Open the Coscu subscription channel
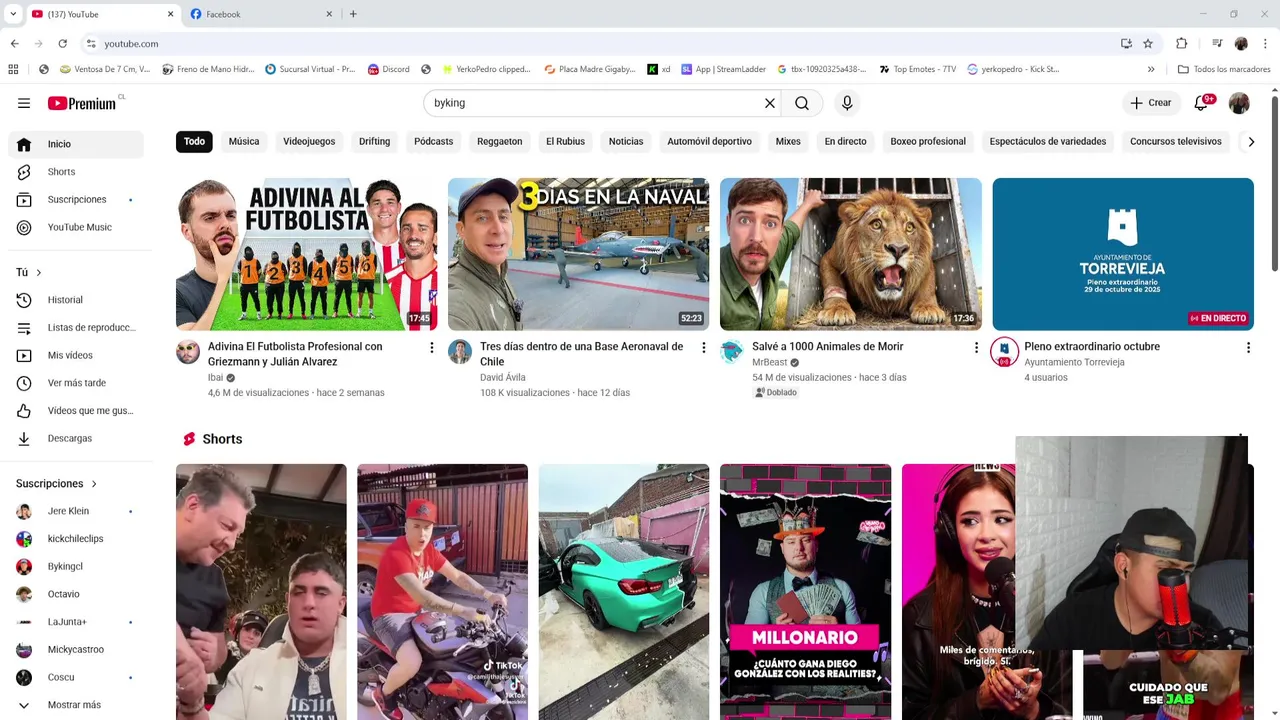The image size is (1280, 720). (x=76, y=677)
